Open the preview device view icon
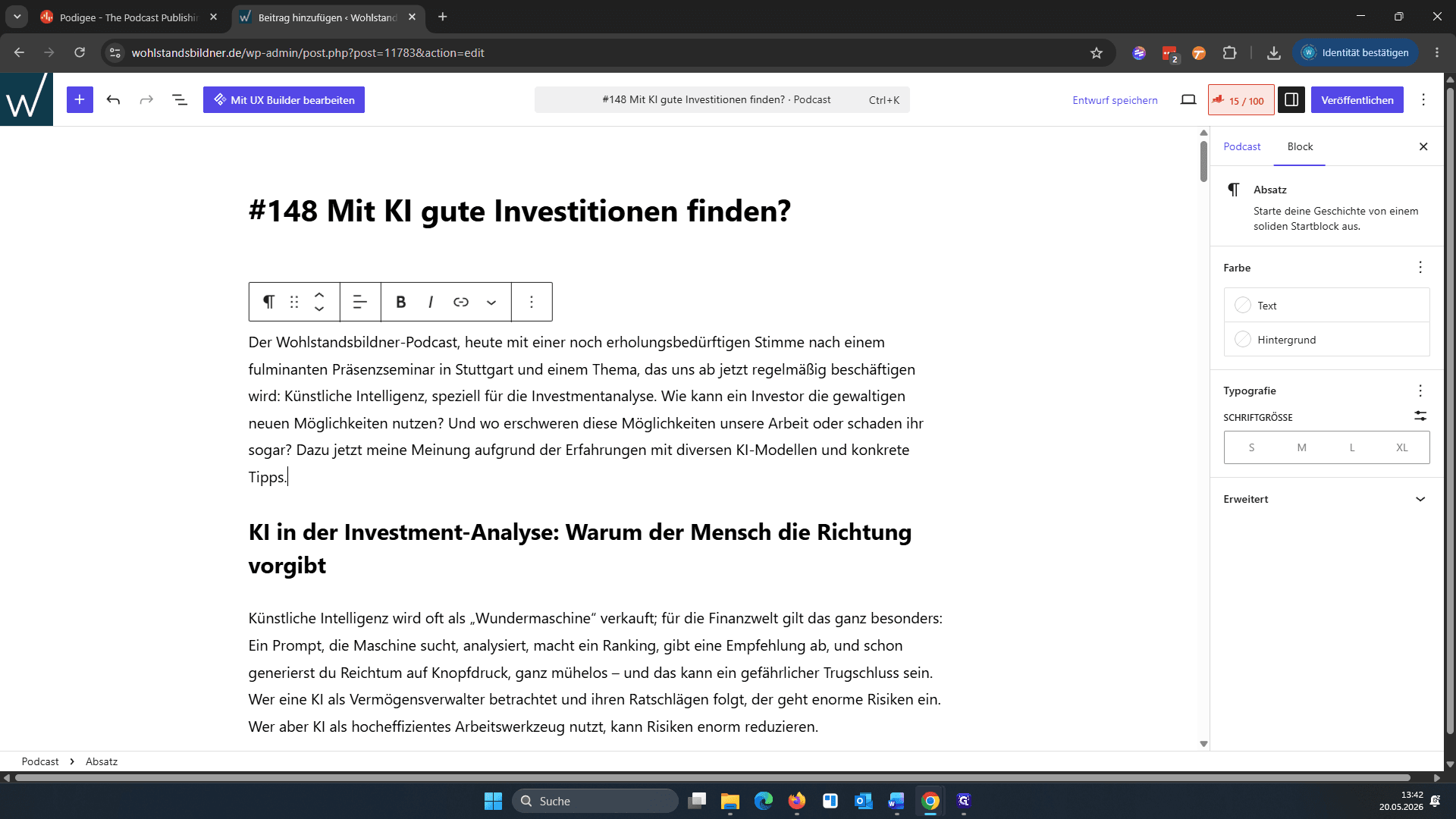 (1188, 99)
